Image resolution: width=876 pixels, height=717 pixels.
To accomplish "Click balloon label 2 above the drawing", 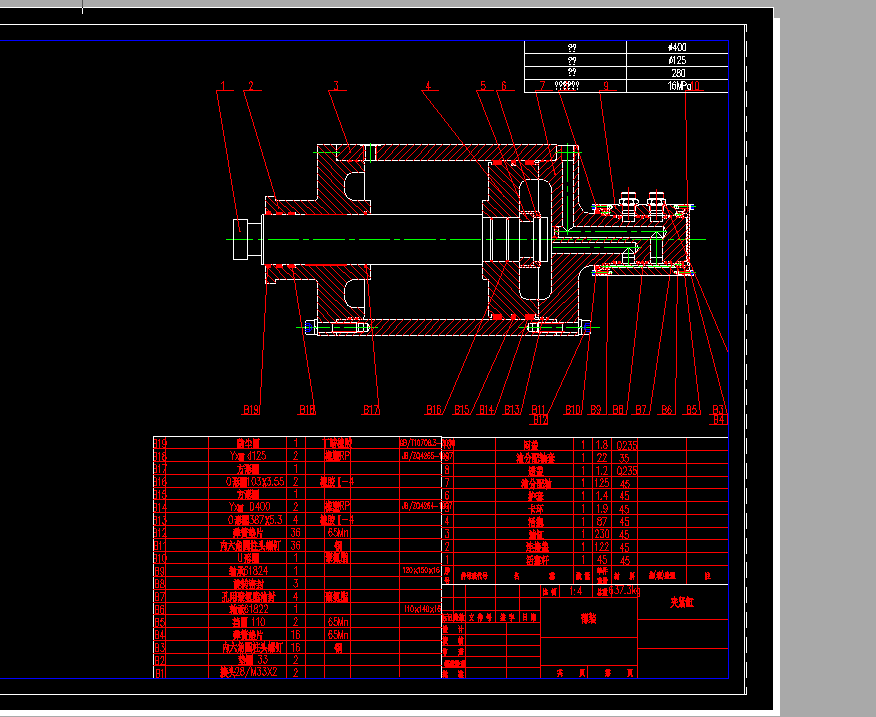I will tap(251, 86).
